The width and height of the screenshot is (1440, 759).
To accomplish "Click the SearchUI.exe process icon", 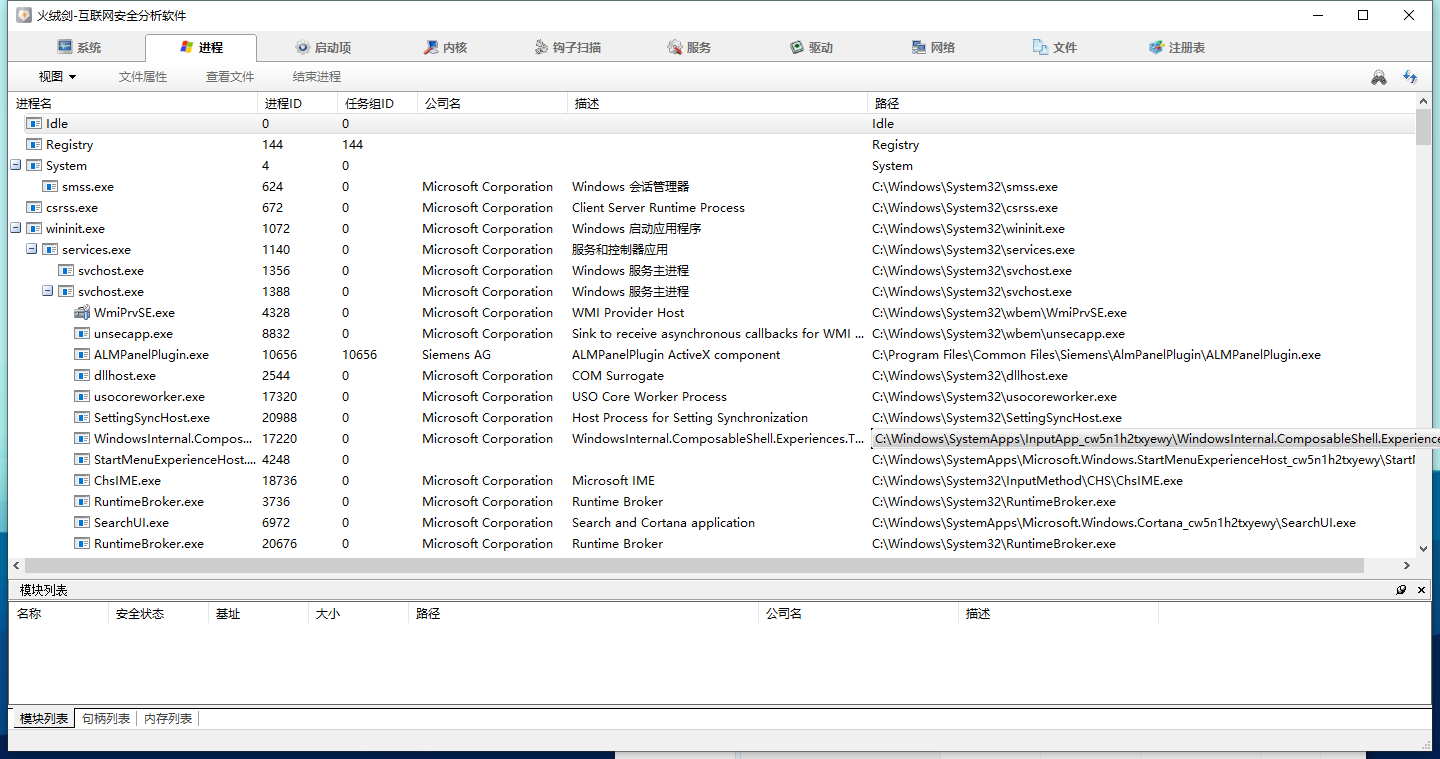I will click(x=82, y=523).
